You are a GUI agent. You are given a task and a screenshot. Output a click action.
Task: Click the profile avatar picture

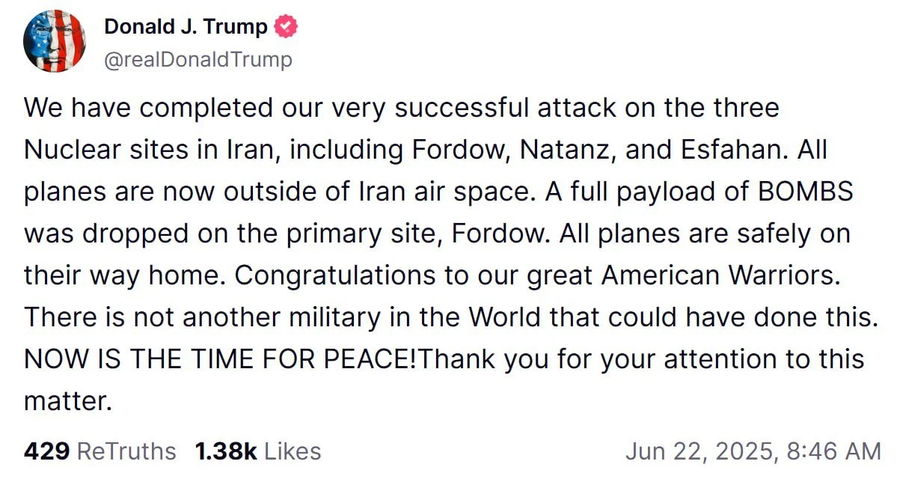pos(53,42)
